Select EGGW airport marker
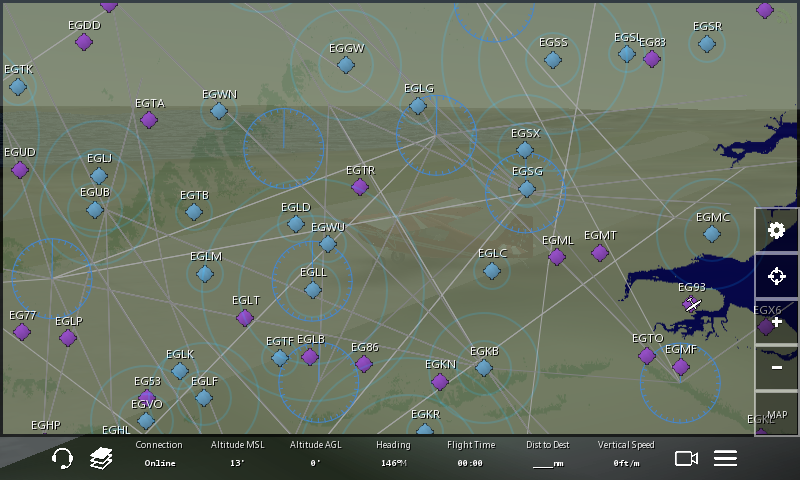800x480 pixels. pyautogui.click(x=346, y=65)
